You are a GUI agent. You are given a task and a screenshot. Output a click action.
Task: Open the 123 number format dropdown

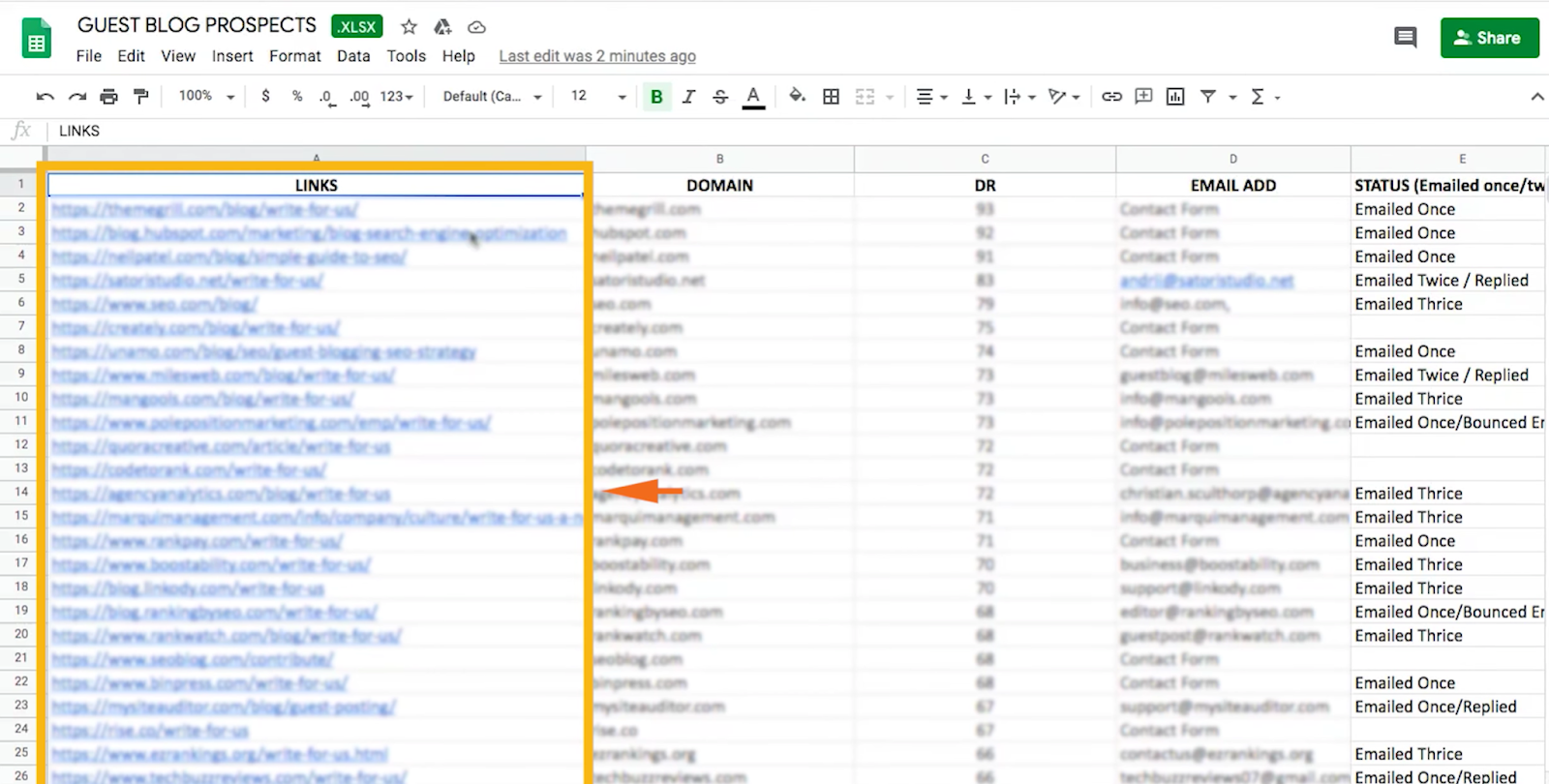(x=396, y=97)
